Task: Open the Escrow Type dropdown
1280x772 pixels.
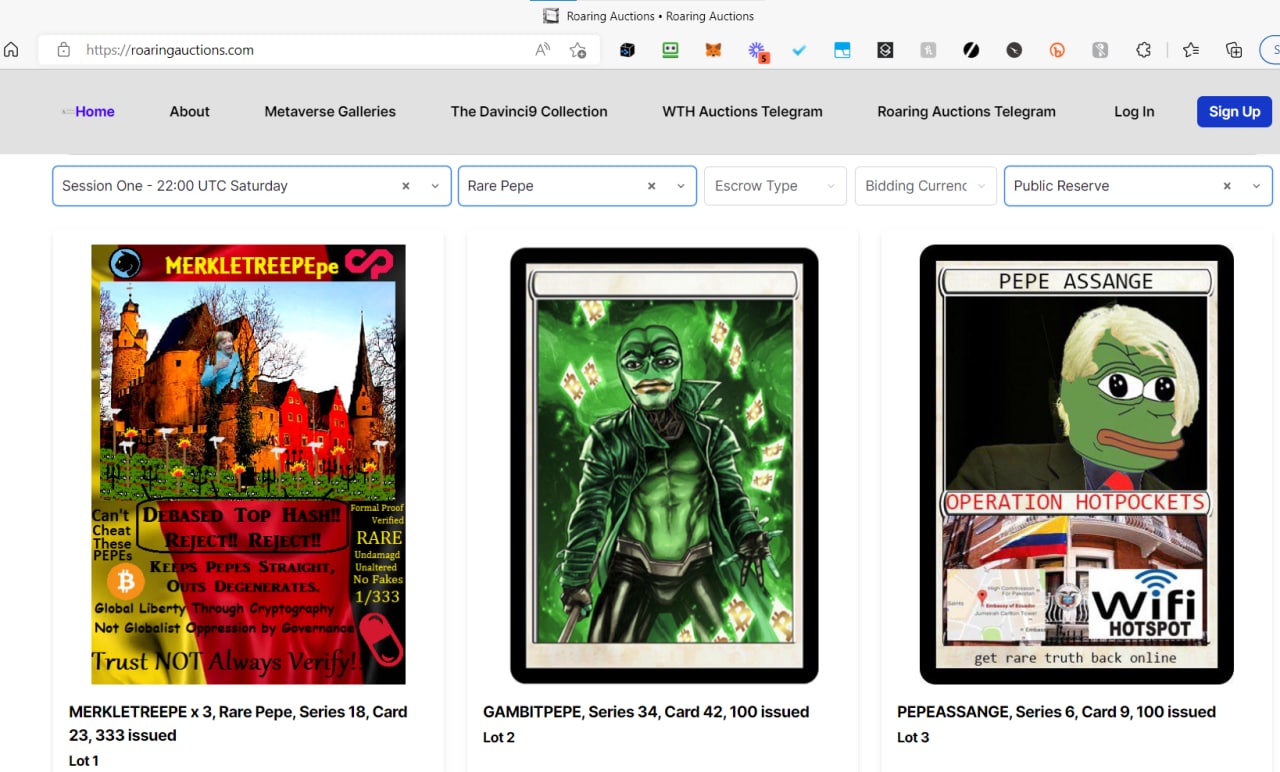Action: (x=775, y=186)
